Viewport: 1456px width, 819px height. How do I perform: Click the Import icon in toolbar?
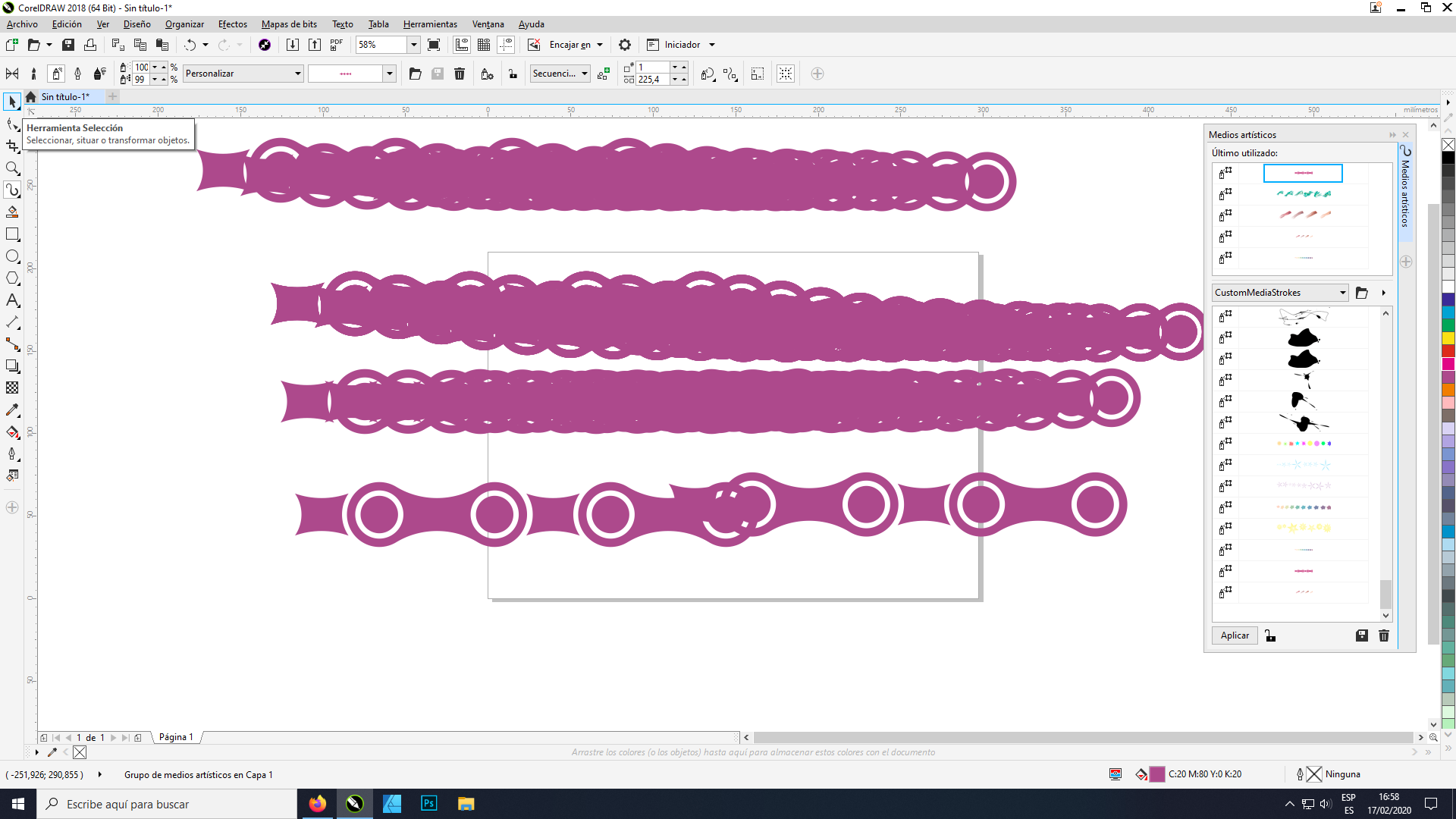pyautogui.click(x=292, y=45)
